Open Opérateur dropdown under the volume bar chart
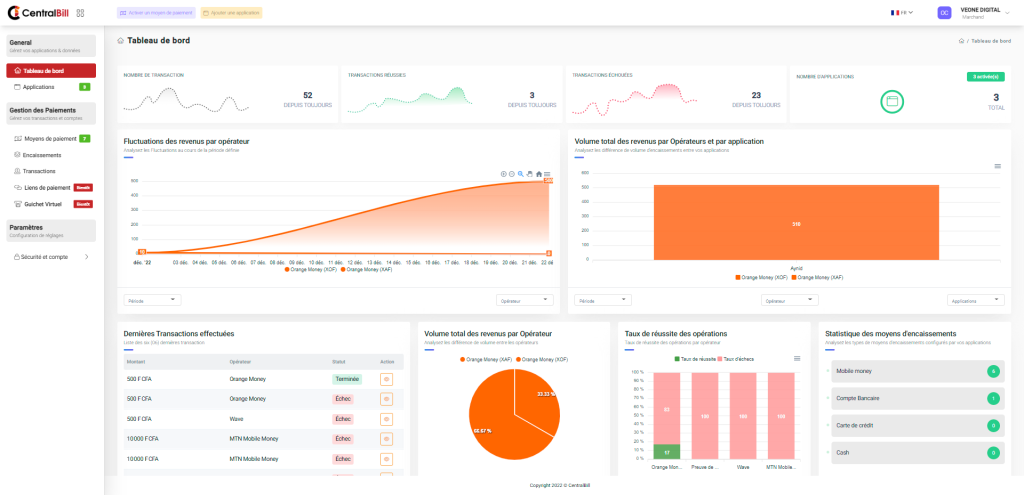Screen dimensions: 1024x495 pyautogui.click(x=790, y=300)
